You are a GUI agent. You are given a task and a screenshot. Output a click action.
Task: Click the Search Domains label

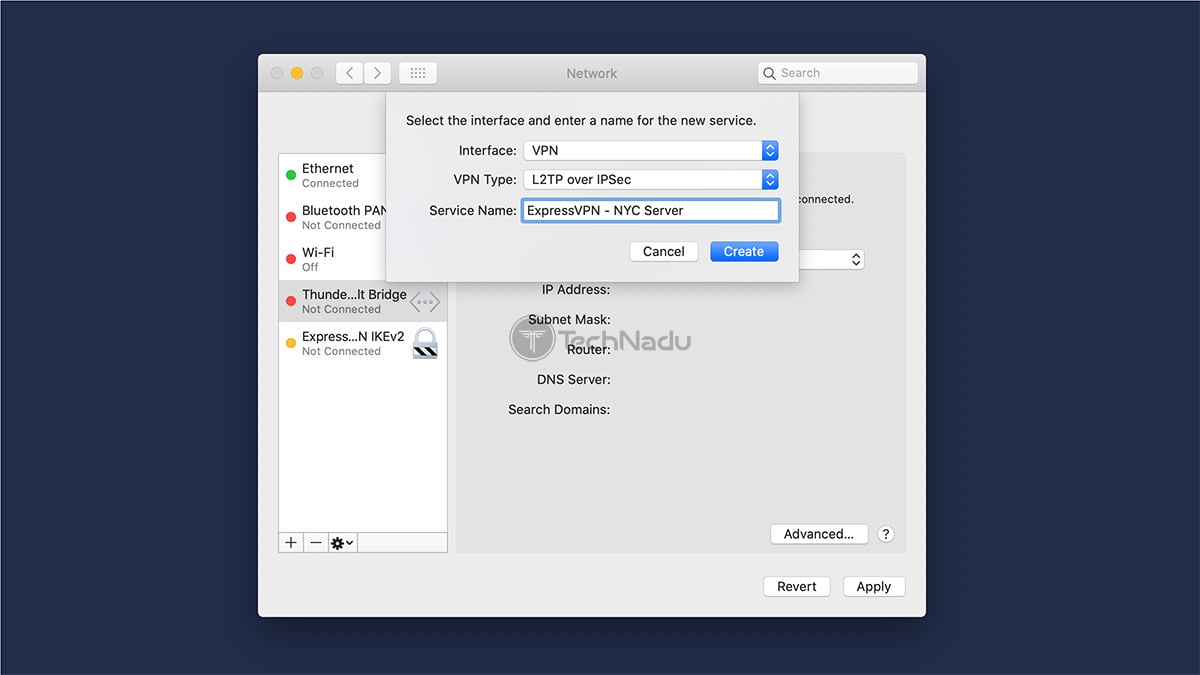point(559,410)
